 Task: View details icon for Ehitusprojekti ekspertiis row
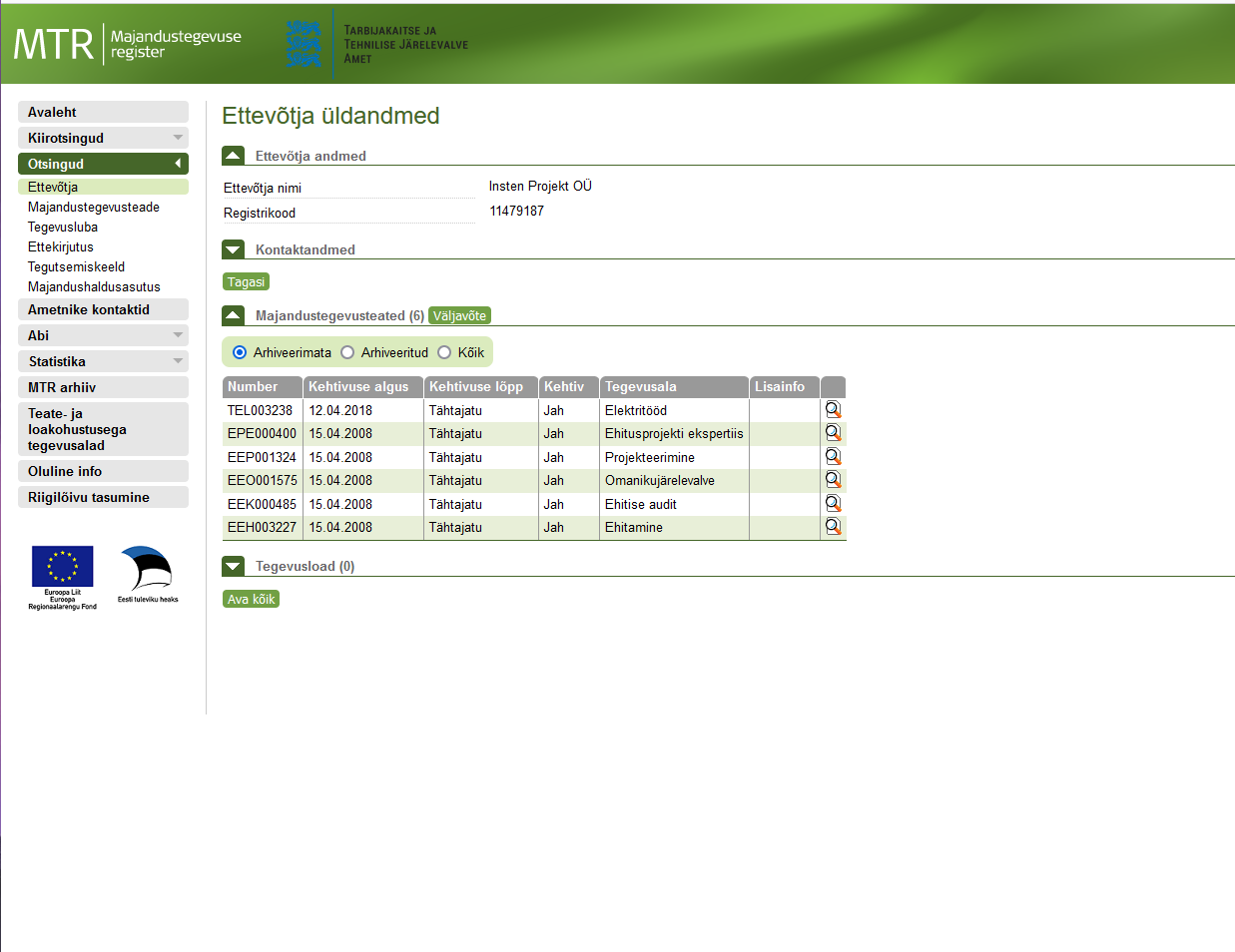click(x=833, y=433)
